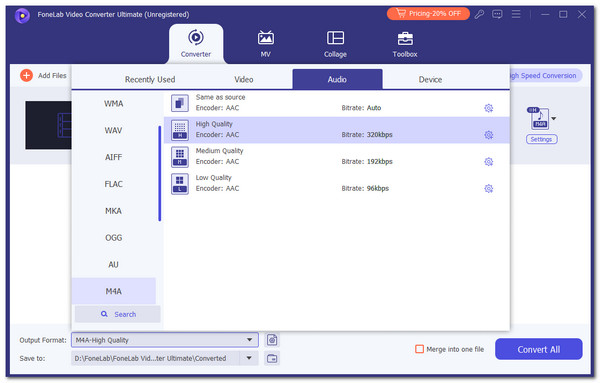
Task: Open settings gear for Same as source
Action: [x=489, y=108]
